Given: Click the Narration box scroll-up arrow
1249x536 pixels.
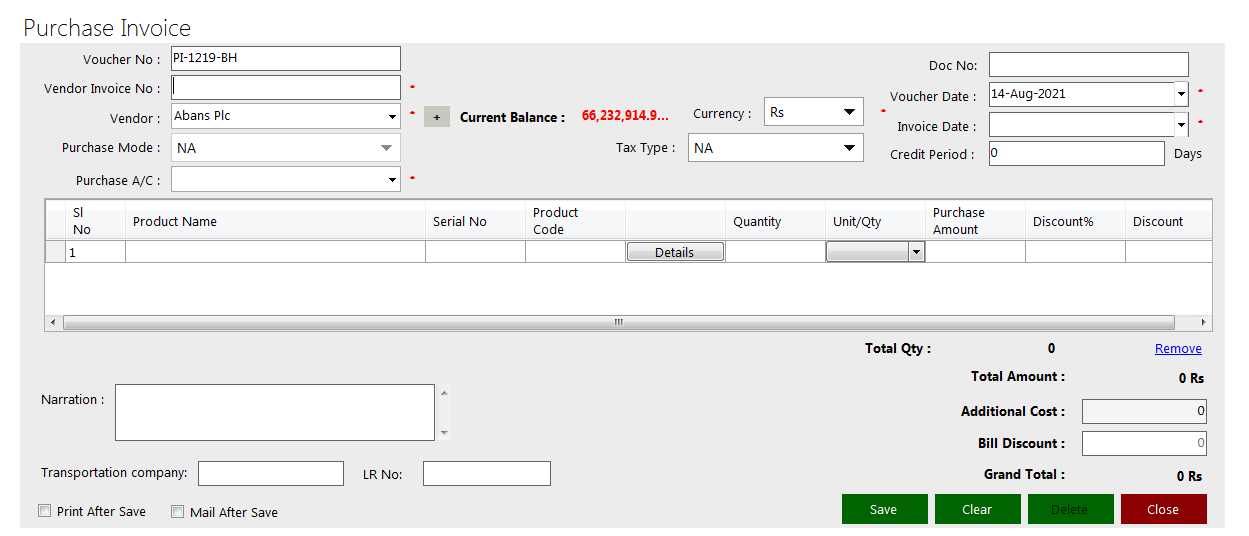Looking at the screenshot, I should click(444, 392).
